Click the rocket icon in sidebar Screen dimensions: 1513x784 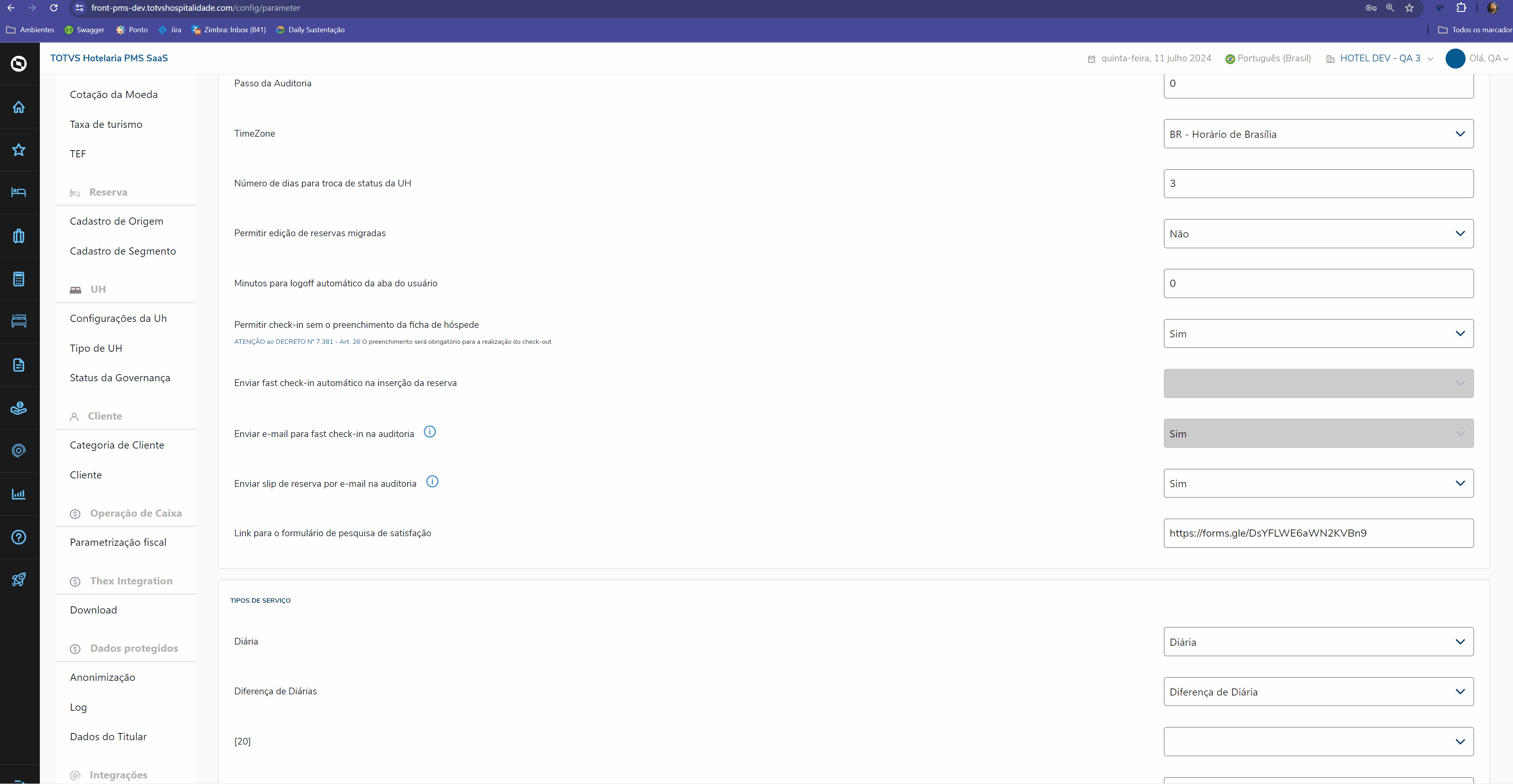tap(19, 580)
